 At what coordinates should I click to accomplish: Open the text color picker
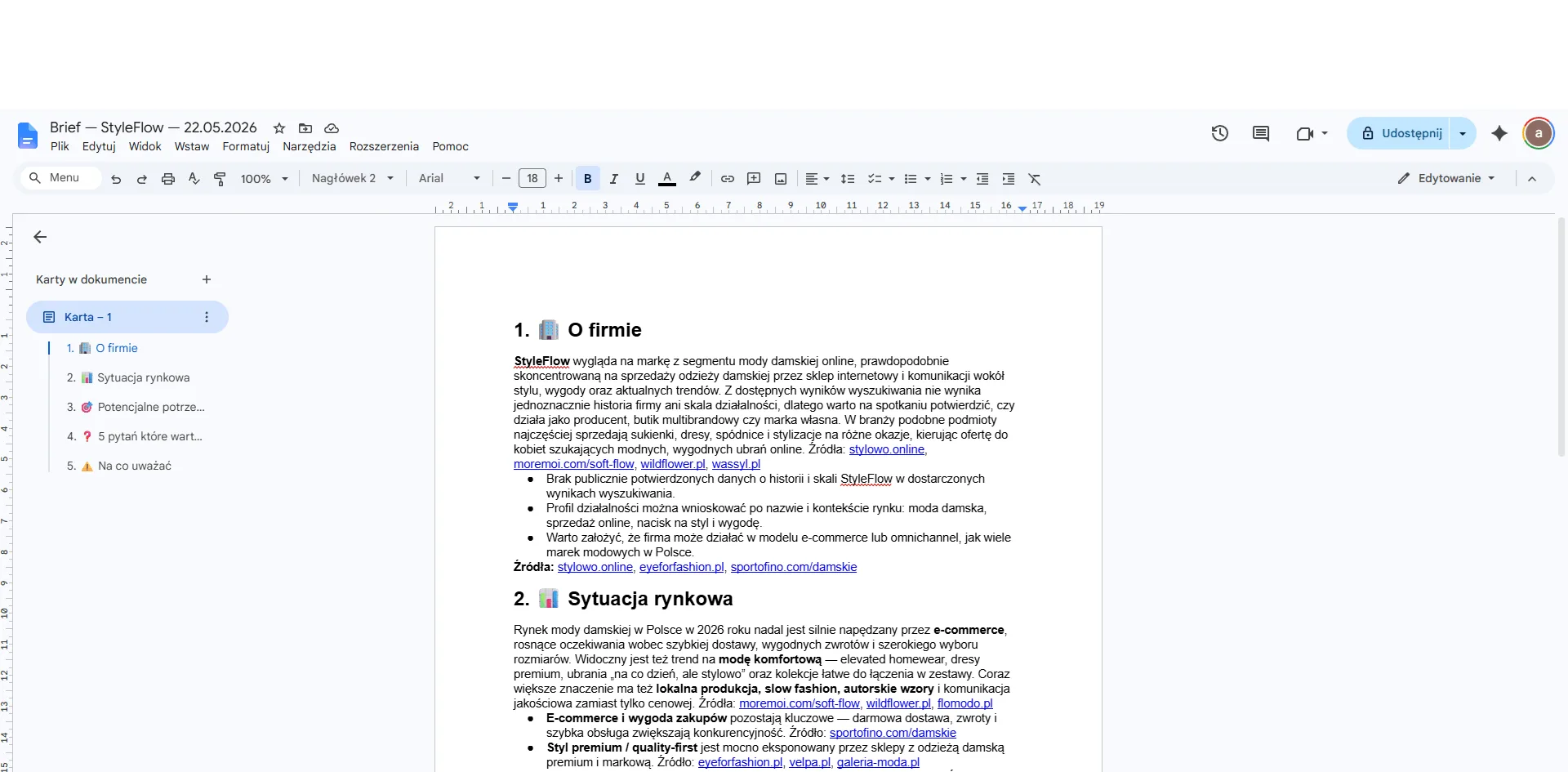coord(667,179)
